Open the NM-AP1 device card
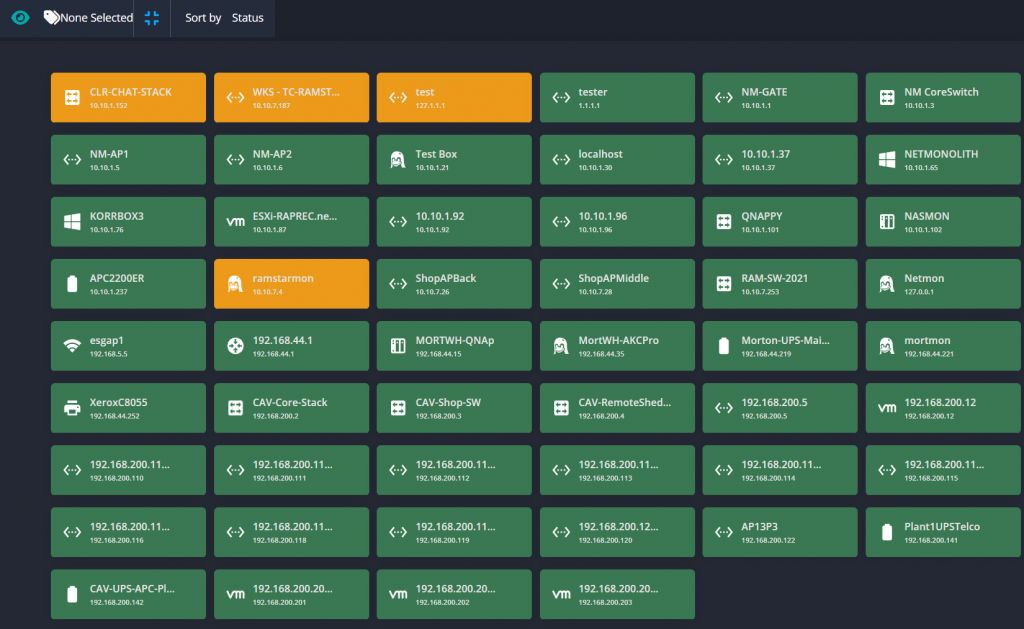 (x=128, y=159)
